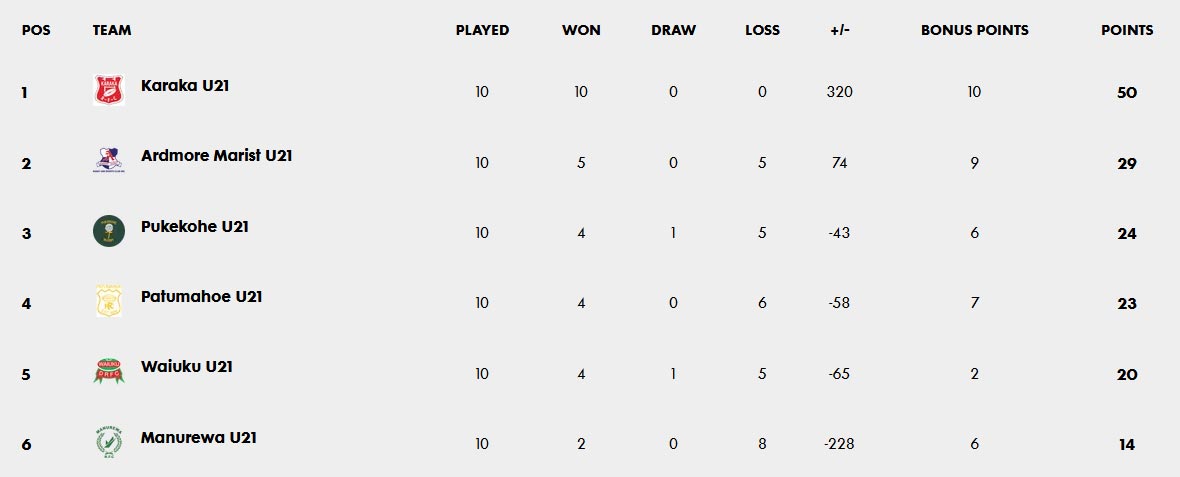The height and width of the screenshot is (477, 1180).
Task: Click the Patumahoe U21 club badge
Action: tap(108, 301)
